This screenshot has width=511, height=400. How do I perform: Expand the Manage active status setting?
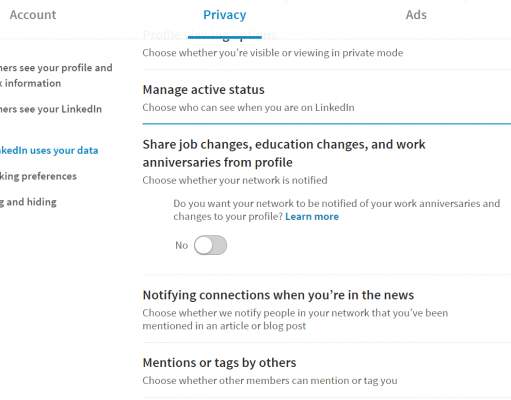point(204,90)
